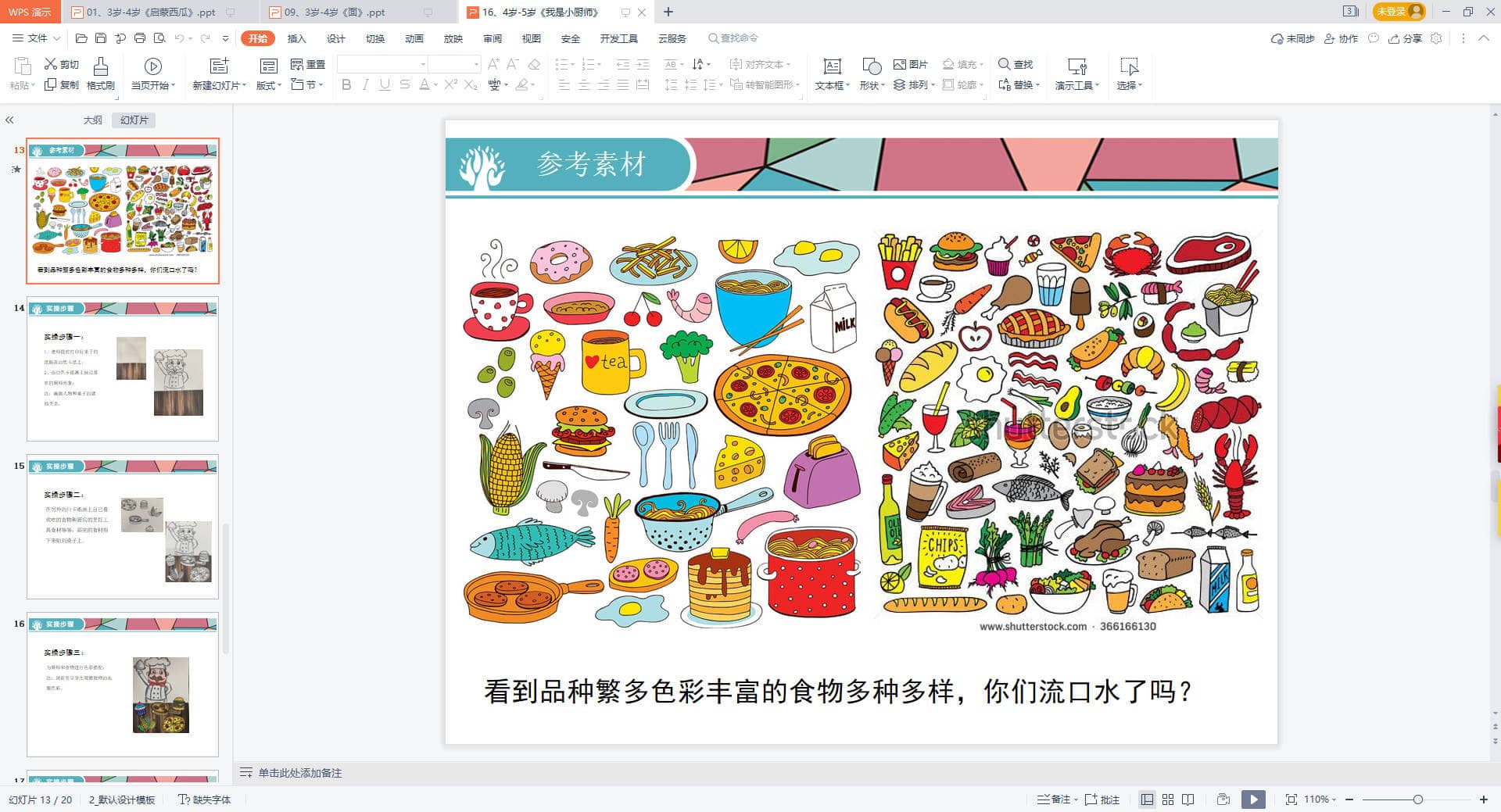
Task: Click the Clear Formatting eraser icon
Action: point(534,64)
